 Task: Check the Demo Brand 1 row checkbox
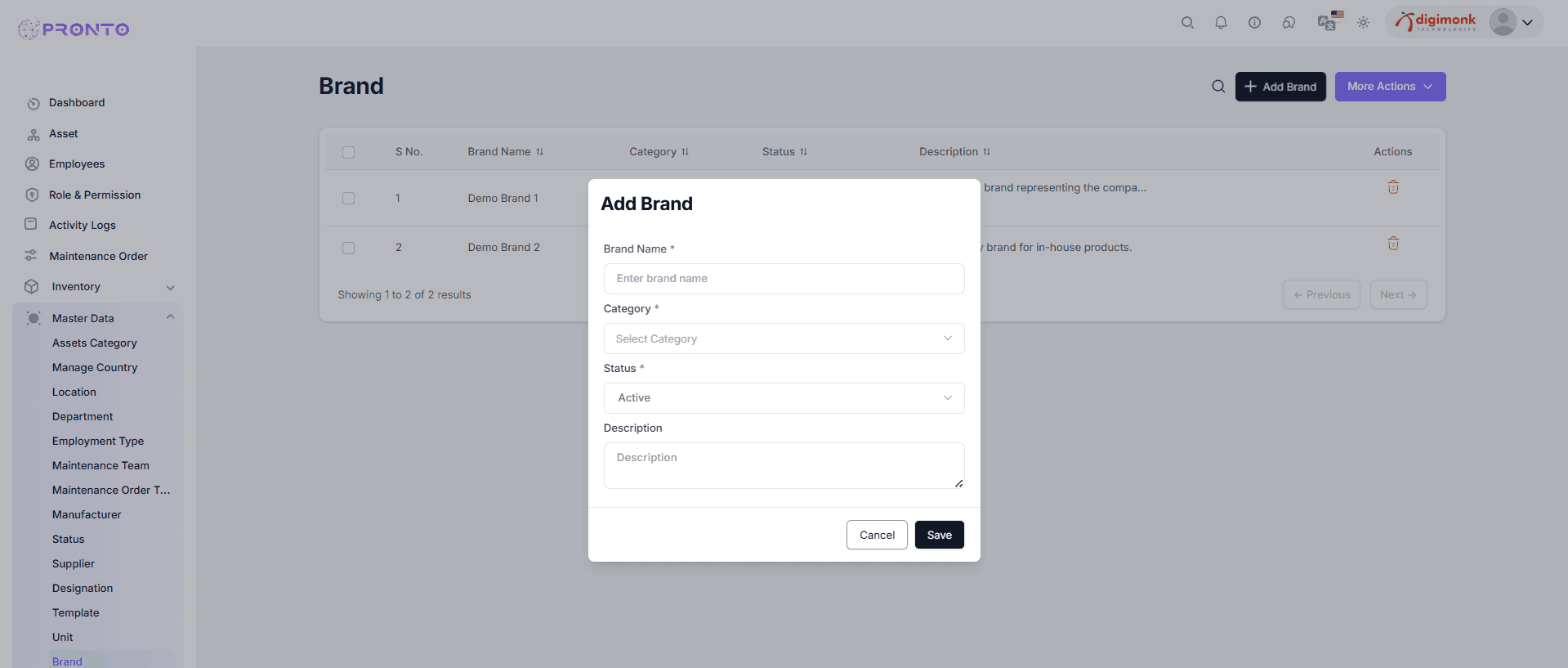pos(349,198)
